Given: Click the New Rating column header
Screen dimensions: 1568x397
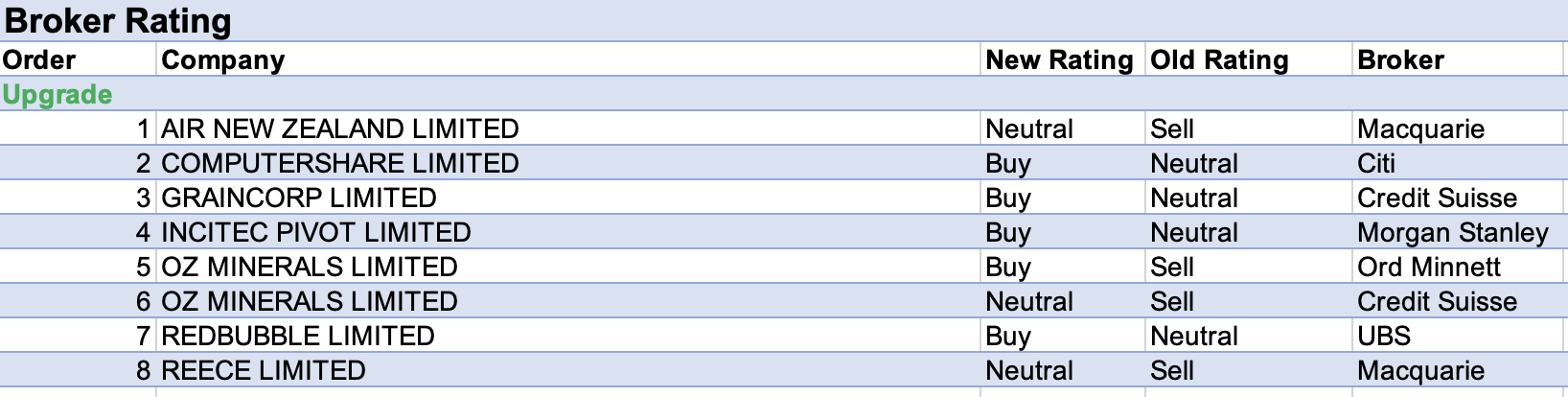Looking at the screenshot, I should [x=1059, y=59].
